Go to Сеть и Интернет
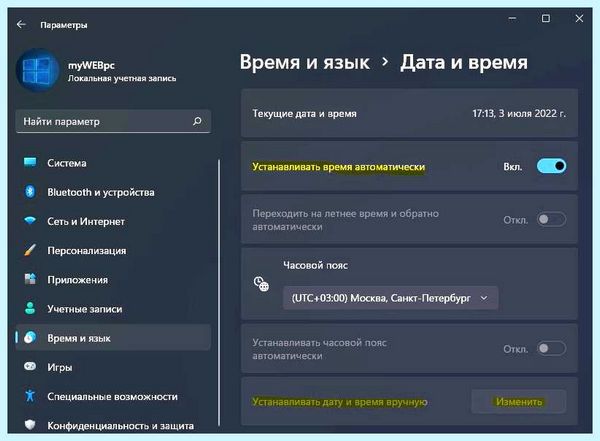 pyautogui.click(x=113, y=221)
